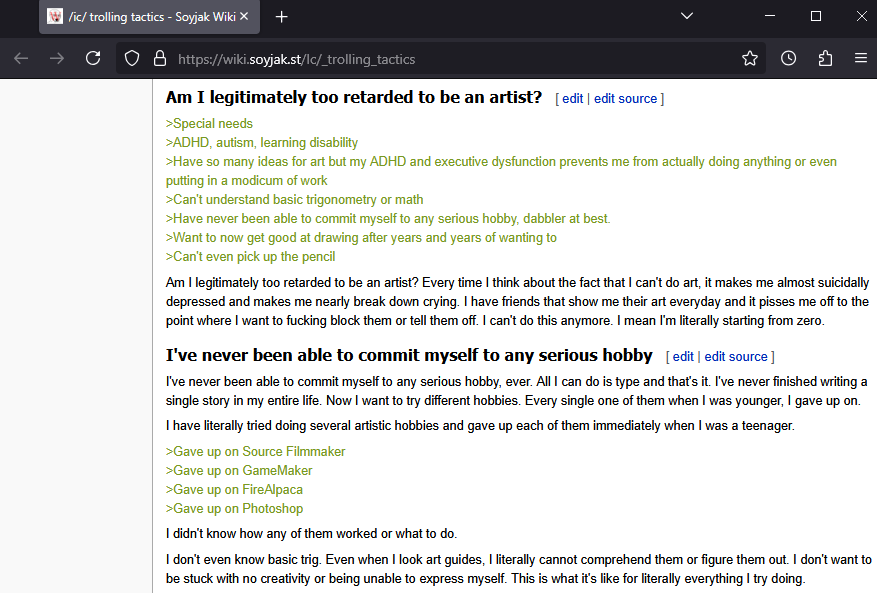Click edit source beside 'serious hobby' heading
Image resolution: width=877 pixels, height=593 pixels.
click(736, 356)
